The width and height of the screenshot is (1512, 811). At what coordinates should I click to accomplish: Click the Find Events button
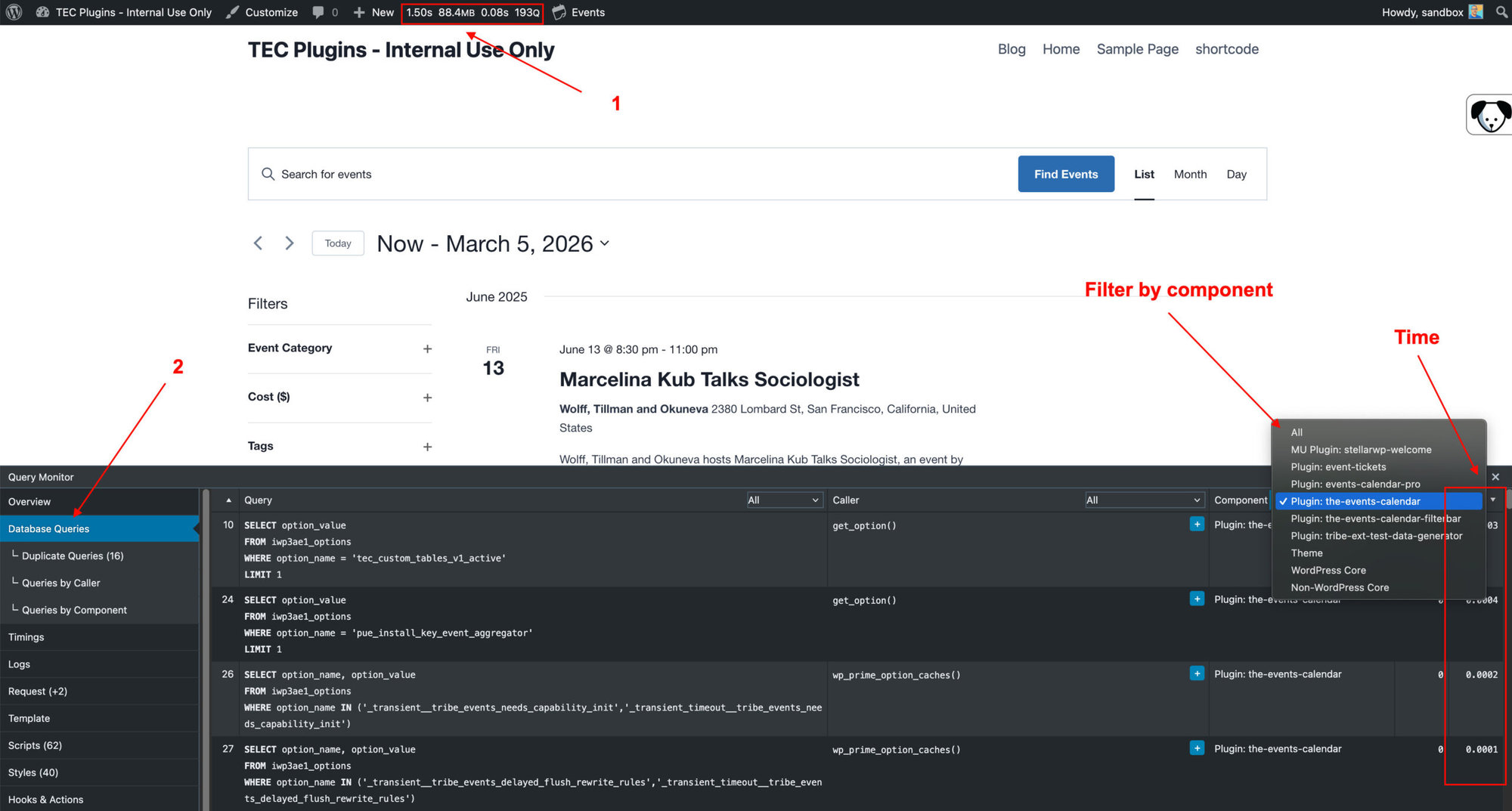[x=1066, y=174]
